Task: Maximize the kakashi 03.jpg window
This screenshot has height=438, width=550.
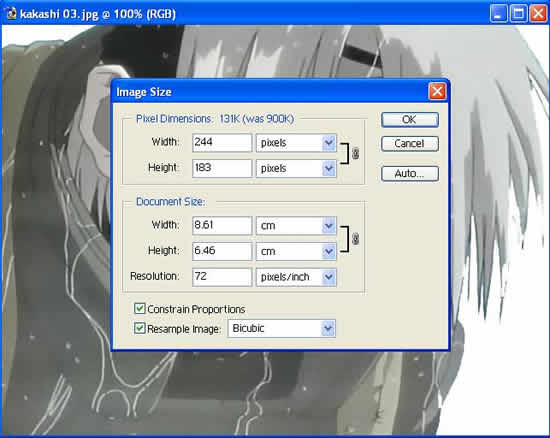Action: 518,14
